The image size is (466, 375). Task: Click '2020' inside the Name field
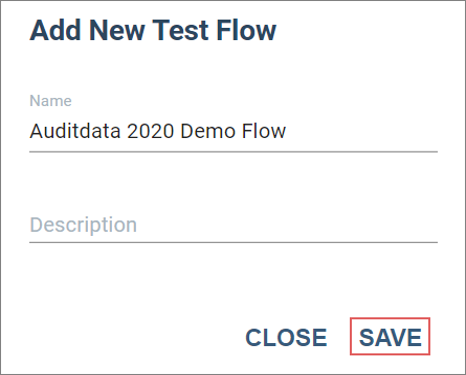tap(151, 131)
